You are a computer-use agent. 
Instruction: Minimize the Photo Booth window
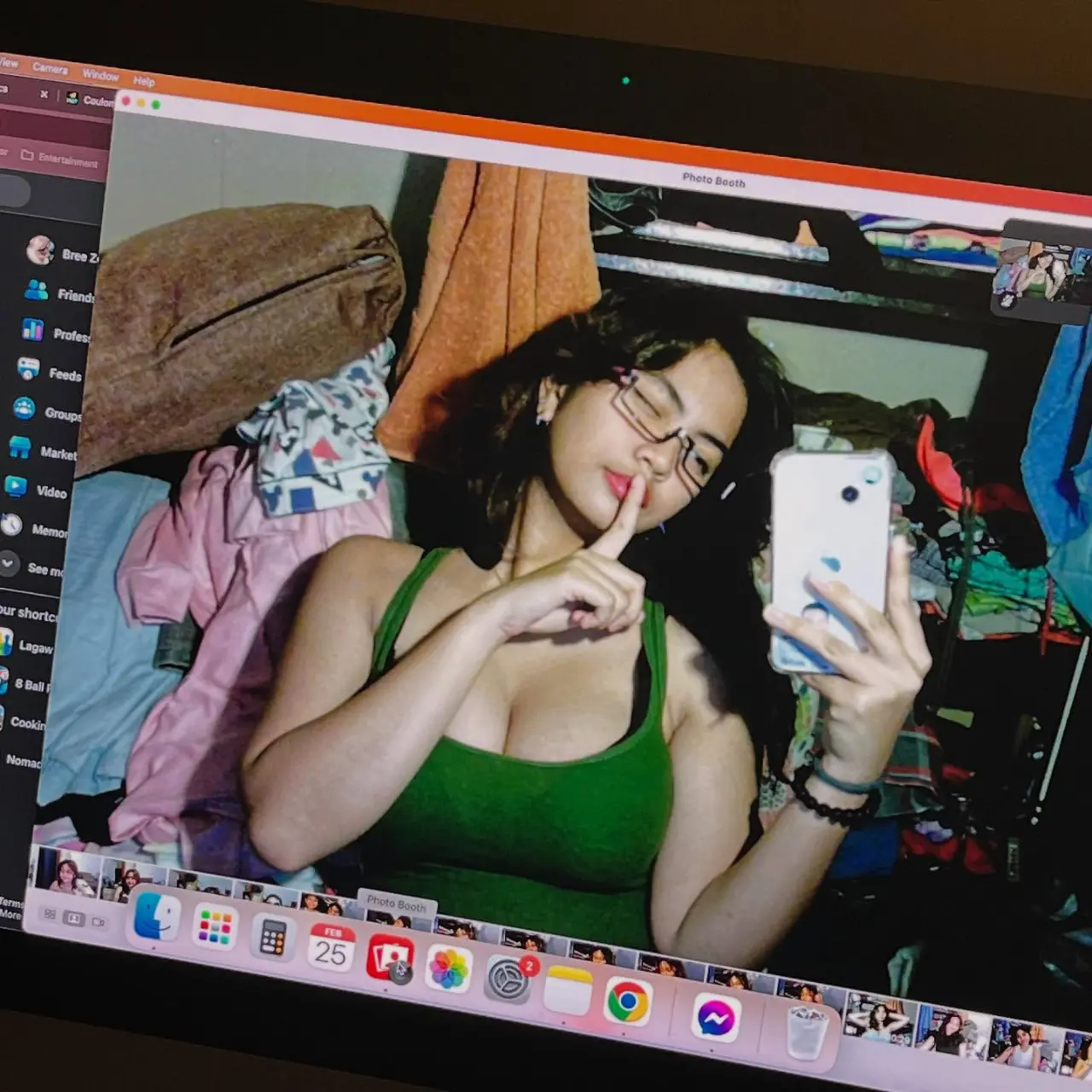pos(141,102)
